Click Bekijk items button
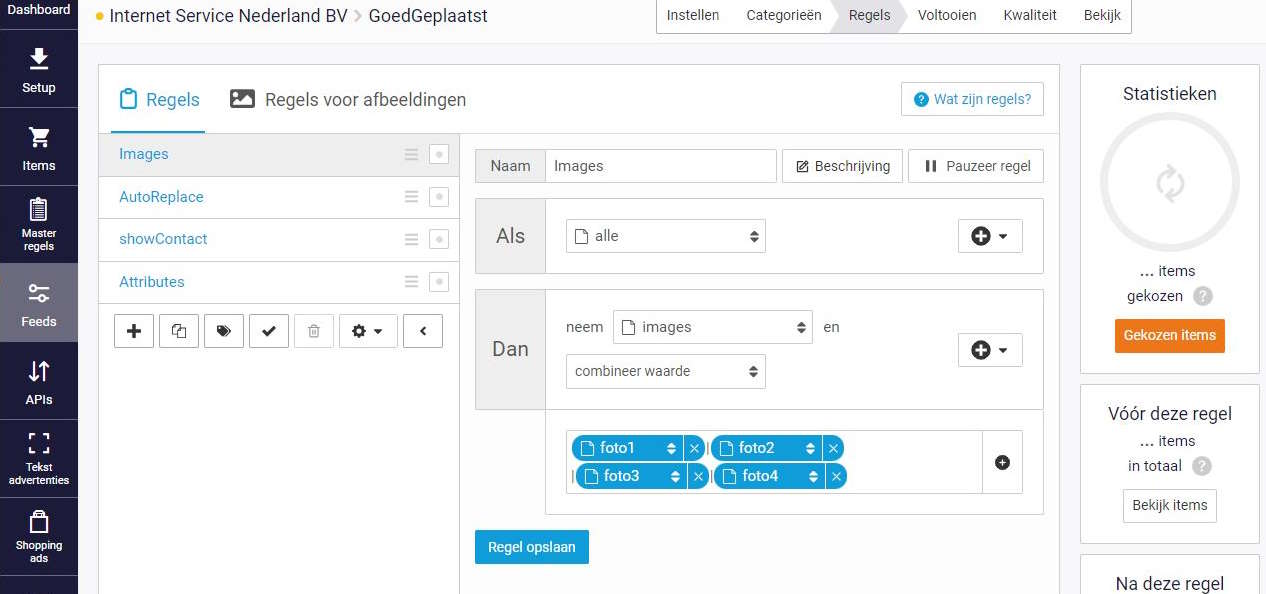Screen dimensions: 1266x594 click(1170, 505)
